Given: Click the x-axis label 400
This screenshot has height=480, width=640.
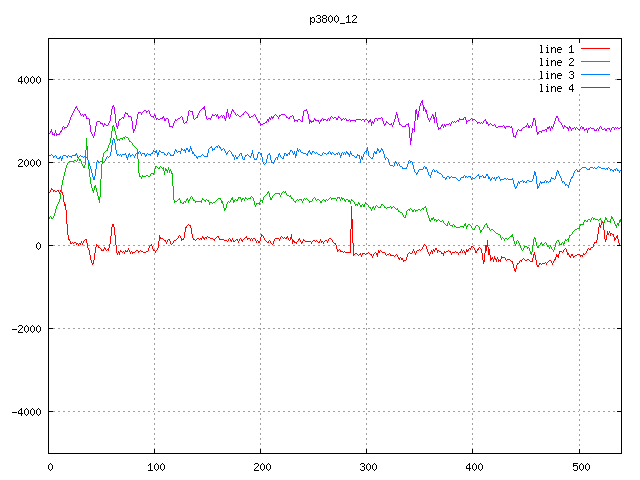Looking at the screenshot, I should pos(474,467).
